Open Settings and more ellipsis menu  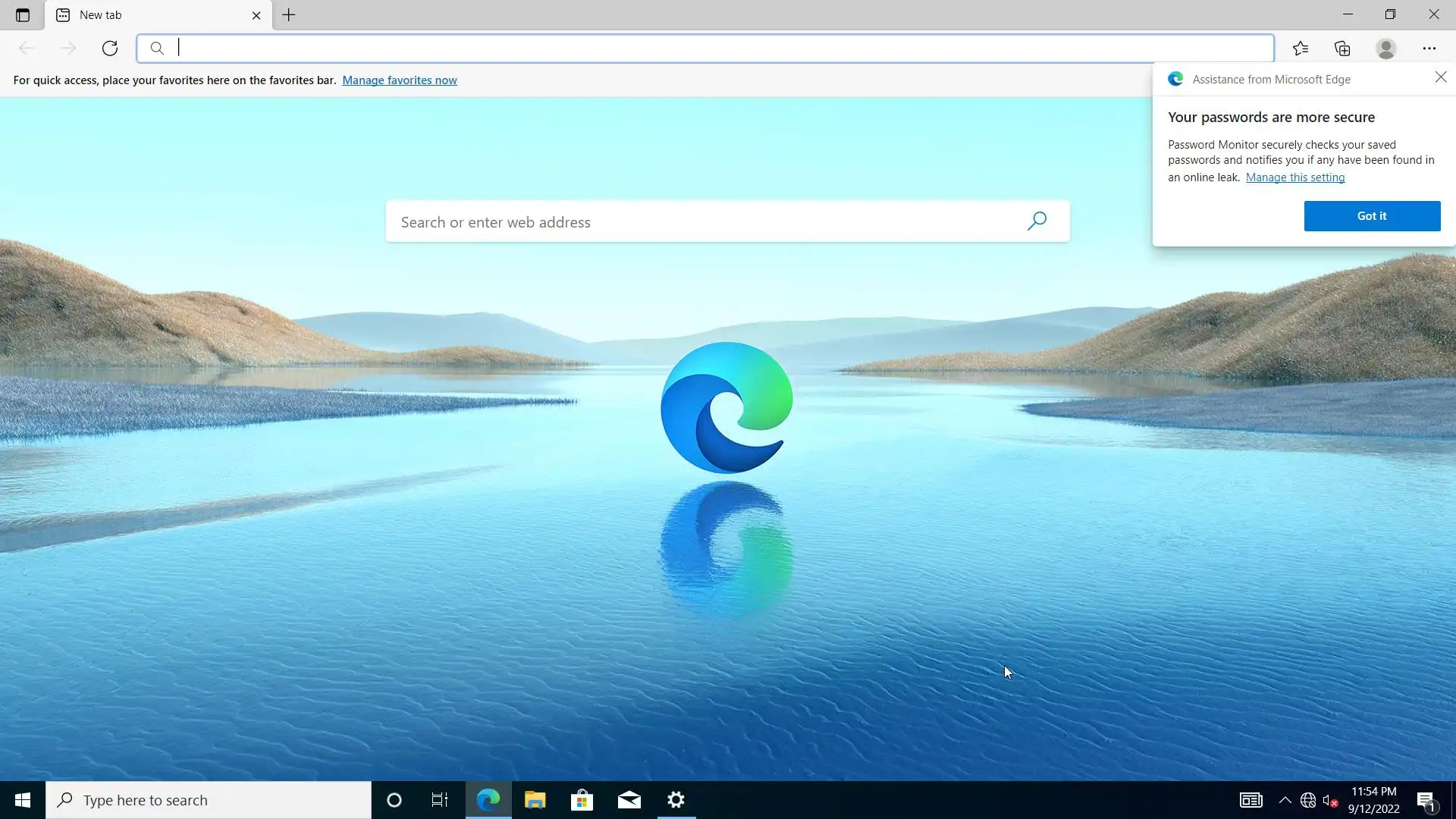[1429, 49]
